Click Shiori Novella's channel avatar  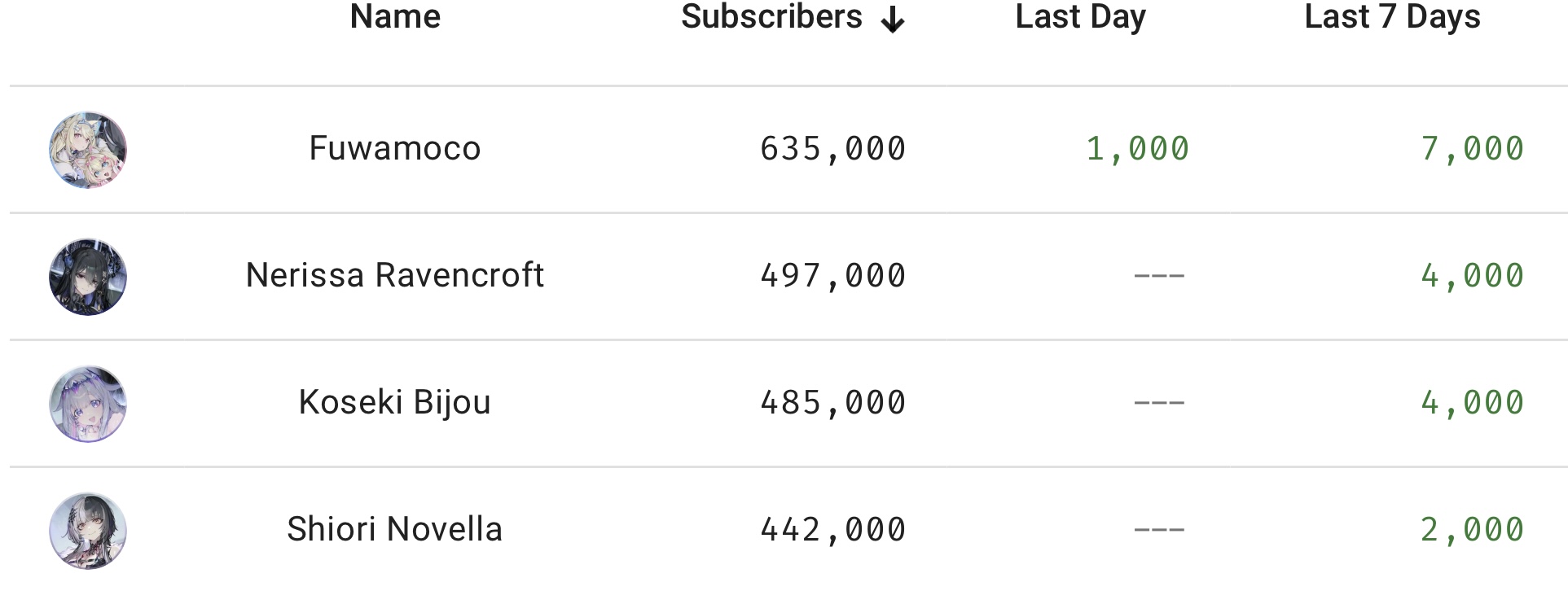coord(88,531)
